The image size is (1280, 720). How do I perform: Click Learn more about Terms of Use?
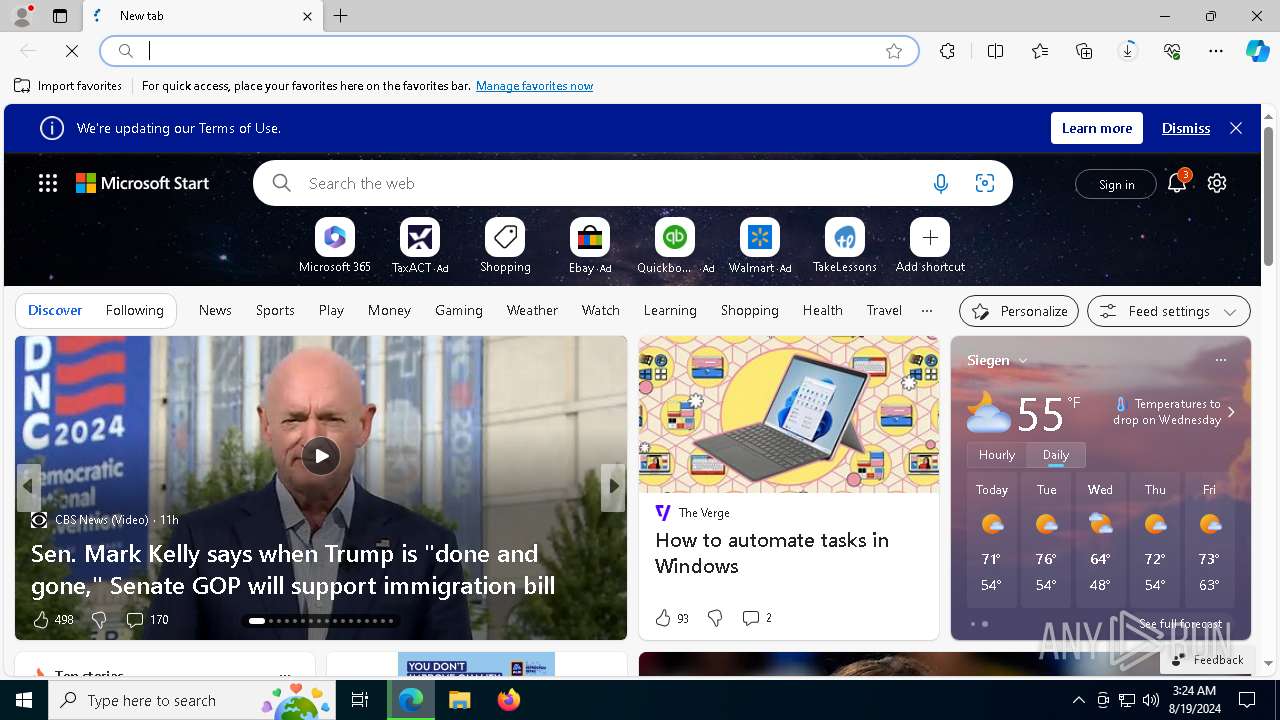[x=1097, y=128]
